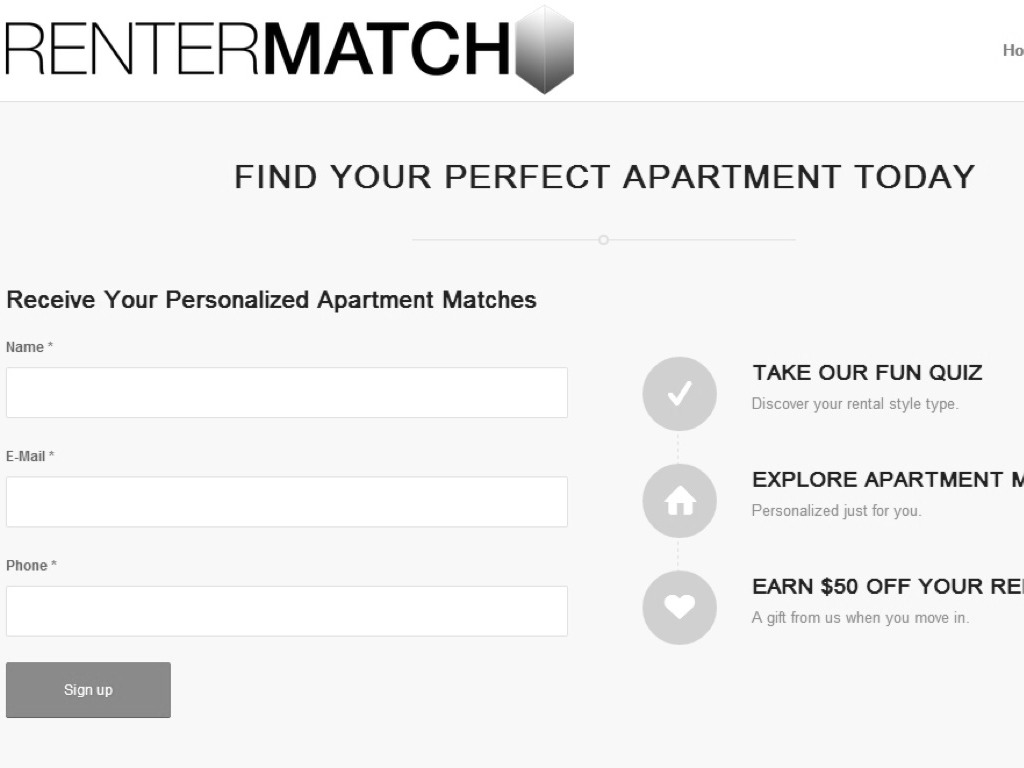The image size is (1024, 768).
Task: Focus the E-Mail input field
Action: 287,501
